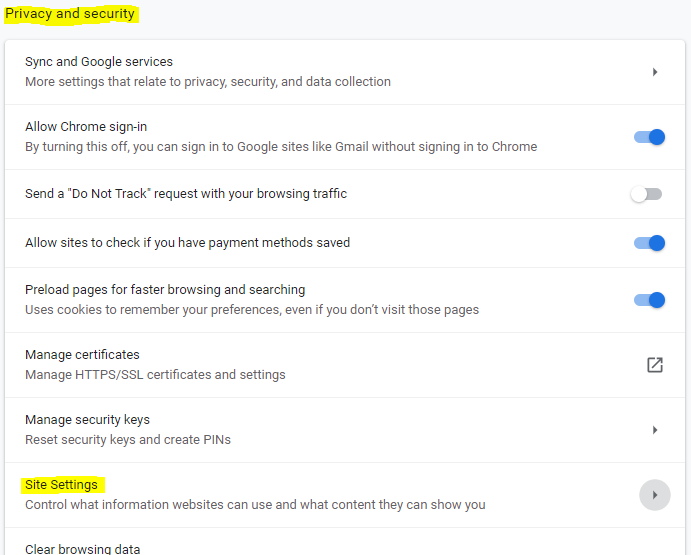691x555 pixels.
Task: Open Manage certificates external link icon
Action: click(x=655, y=365)
